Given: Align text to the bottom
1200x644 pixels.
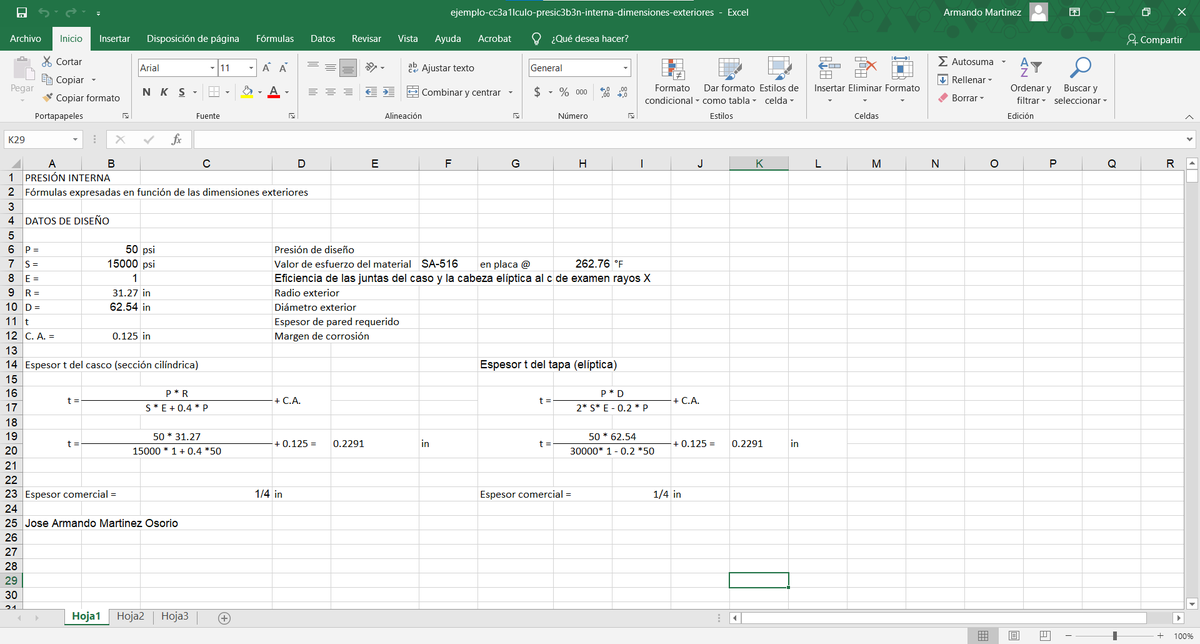Looking at the screenshot, I should tap(348, 68).
